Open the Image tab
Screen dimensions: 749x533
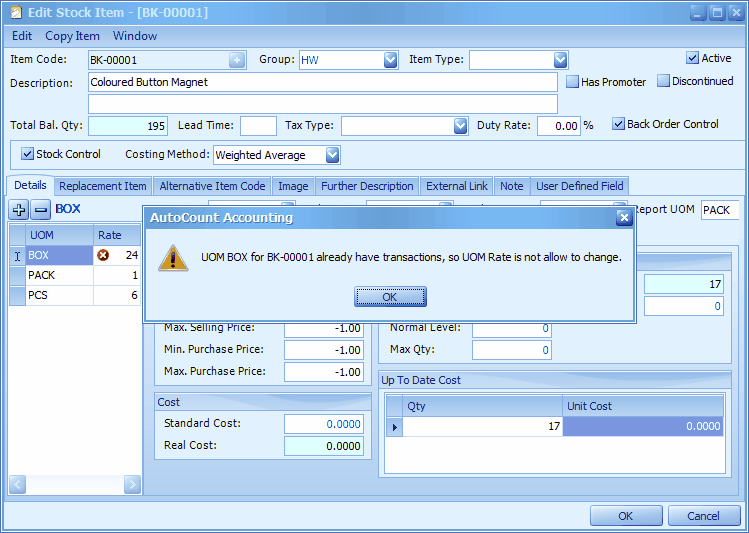293,186
